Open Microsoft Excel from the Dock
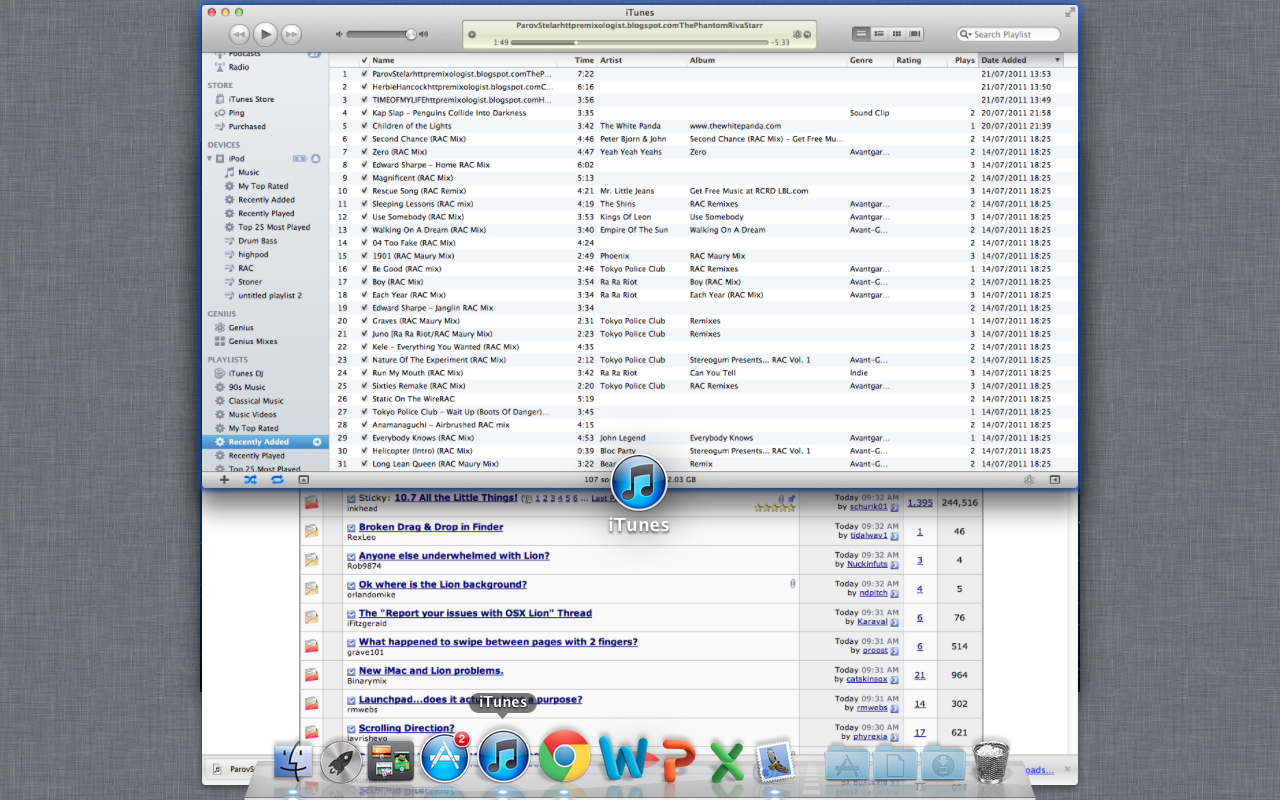 [x=727, y=762]
